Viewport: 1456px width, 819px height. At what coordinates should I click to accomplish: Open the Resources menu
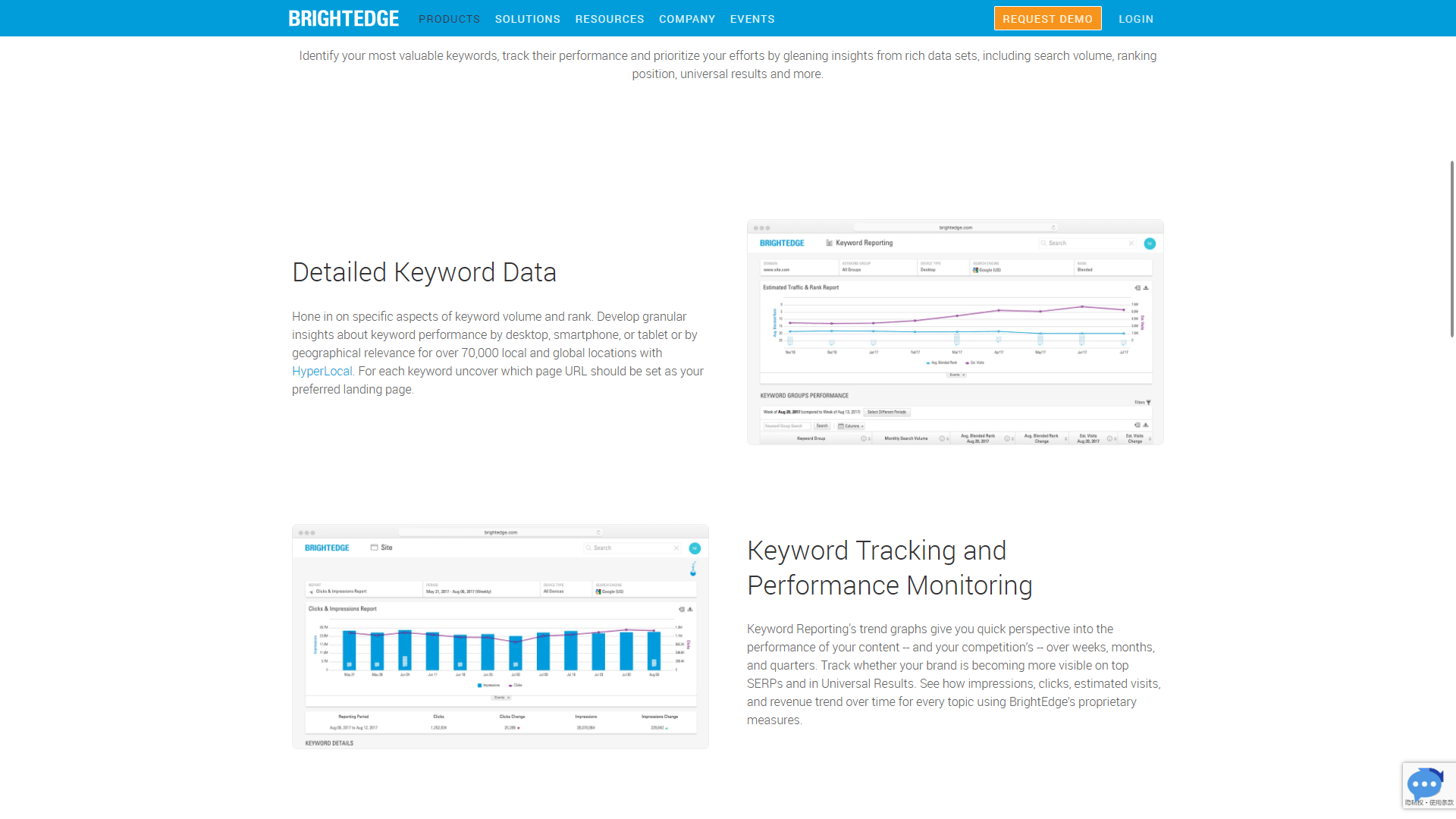click(x=609, y=19)
